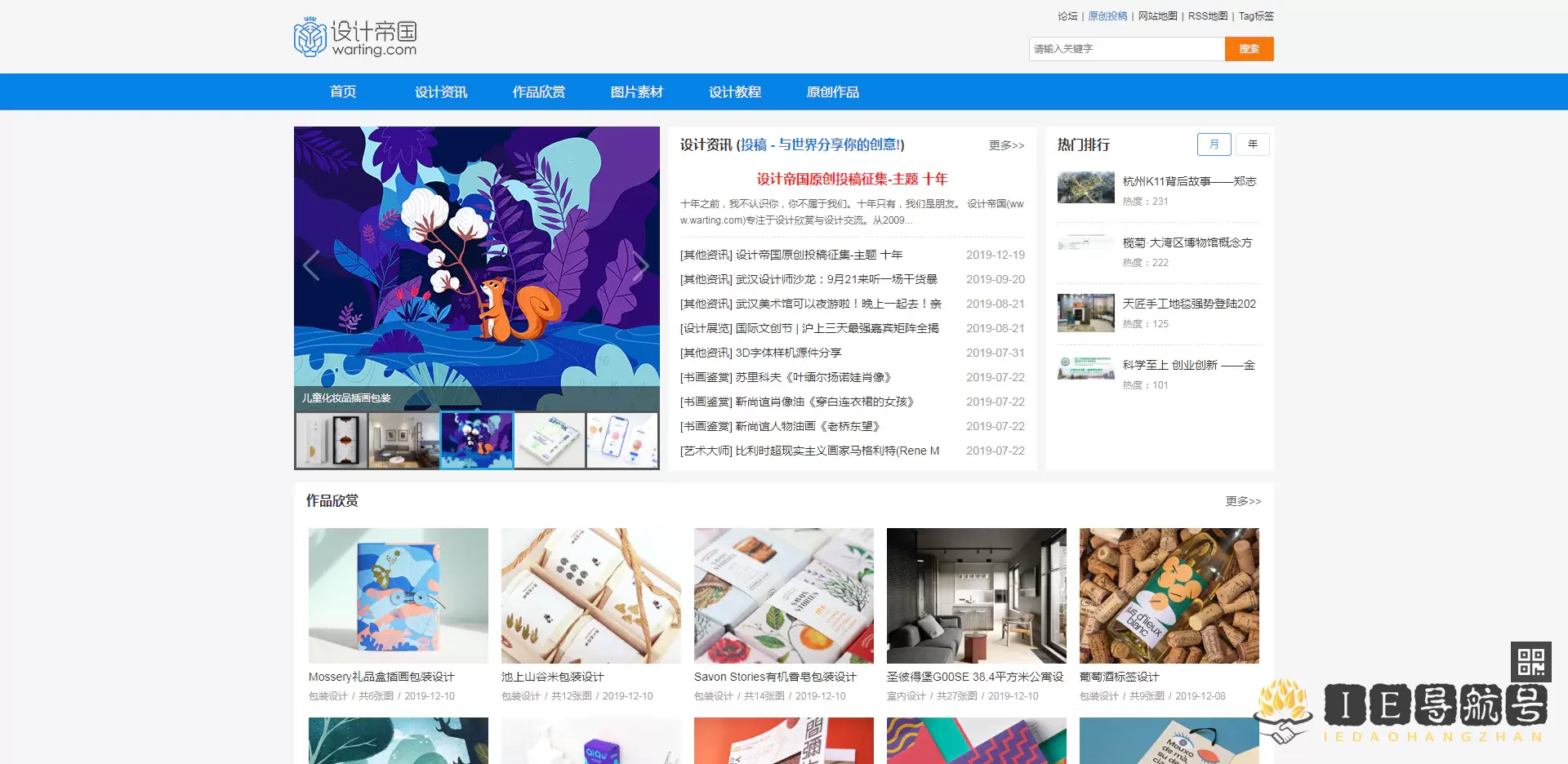
Task: Click the orange 搜索 search button
Action: 1249,48
